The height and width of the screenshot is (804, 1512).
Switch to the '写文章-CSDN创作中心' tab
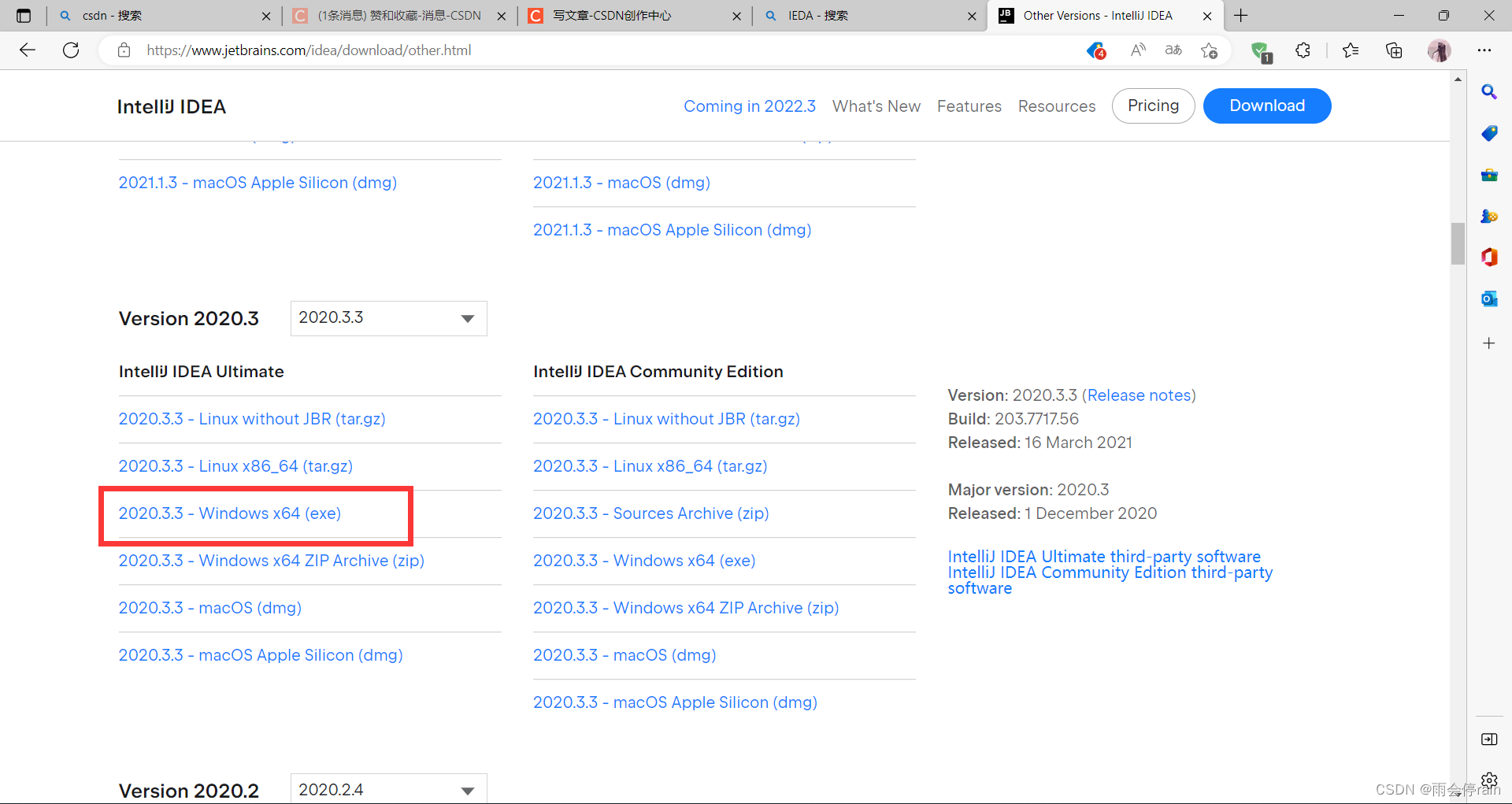tap(635, 16)
